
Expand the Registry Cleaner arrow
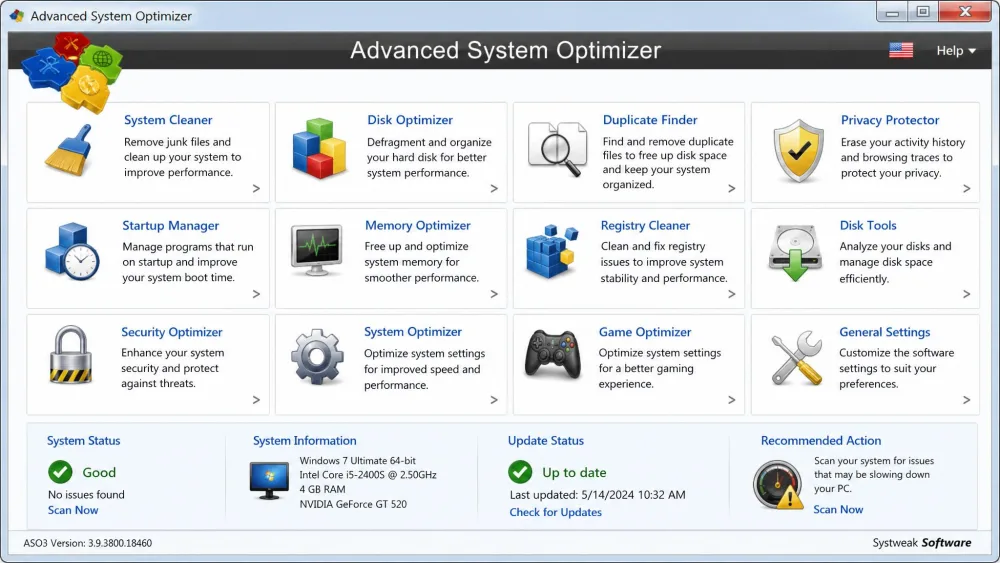point(732,294)
